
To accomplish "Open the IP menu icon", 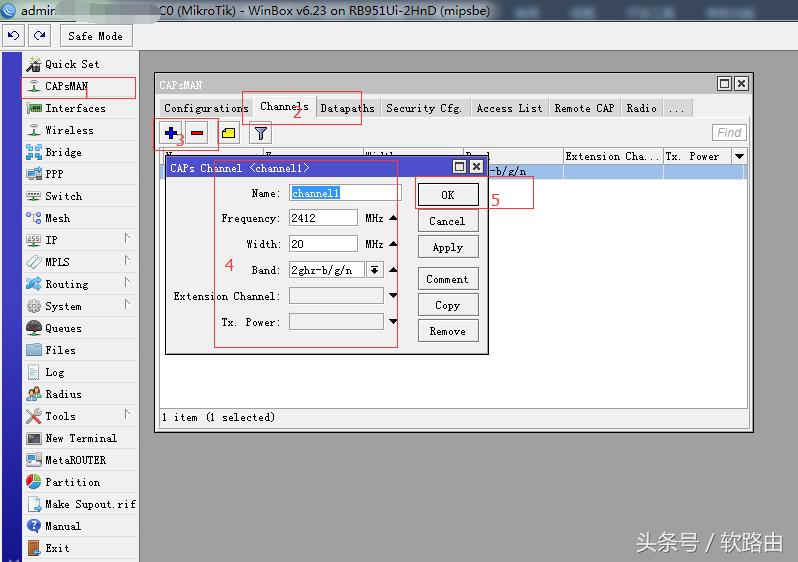I will (x=34, y=240).
